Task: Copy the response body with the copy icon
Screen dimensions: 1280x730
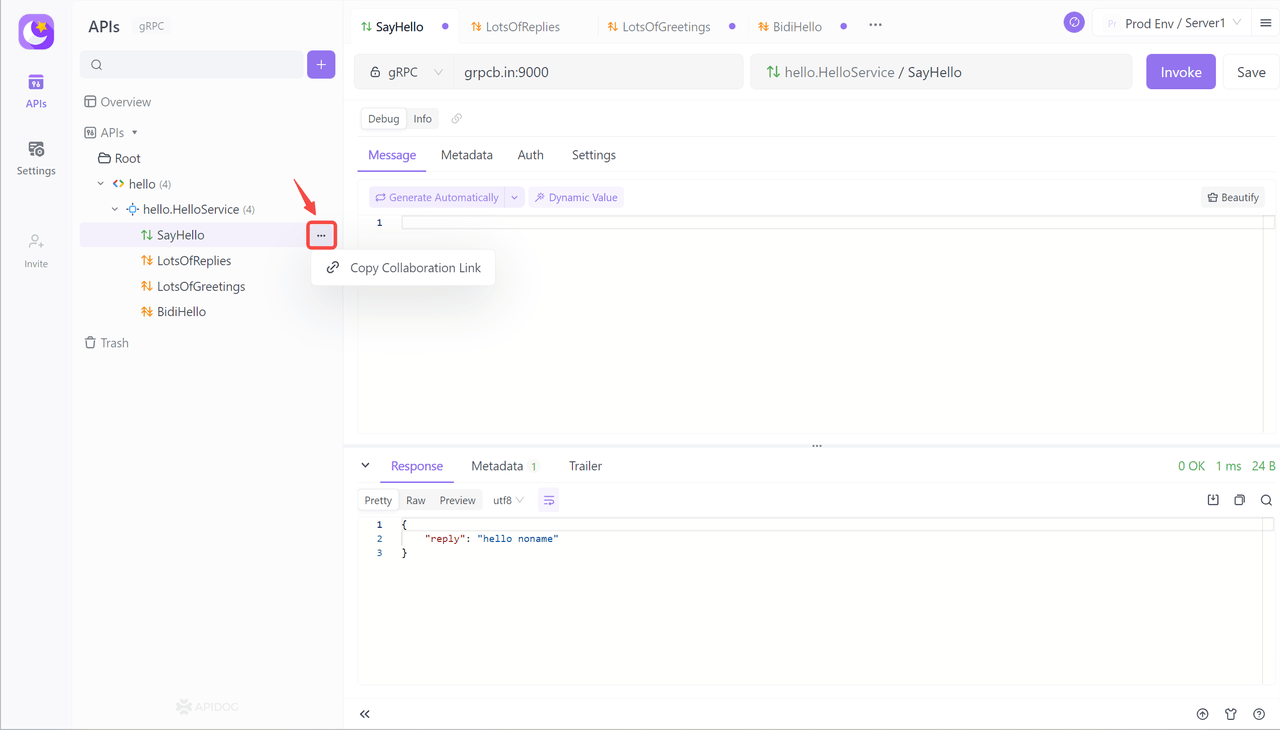Action: 1239,499
